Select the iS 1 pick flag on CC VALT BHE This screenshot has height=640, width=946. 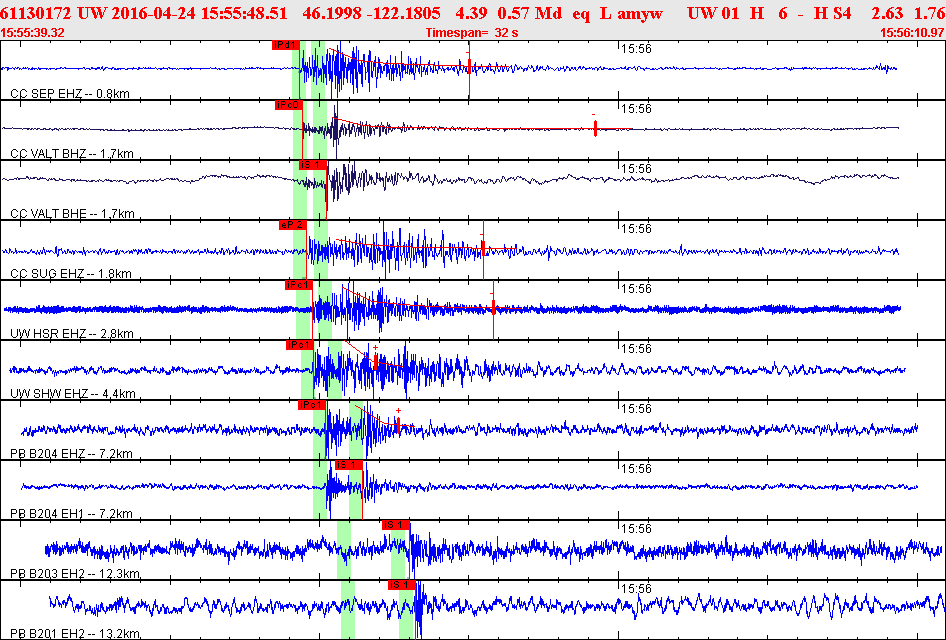coord(313,165)
